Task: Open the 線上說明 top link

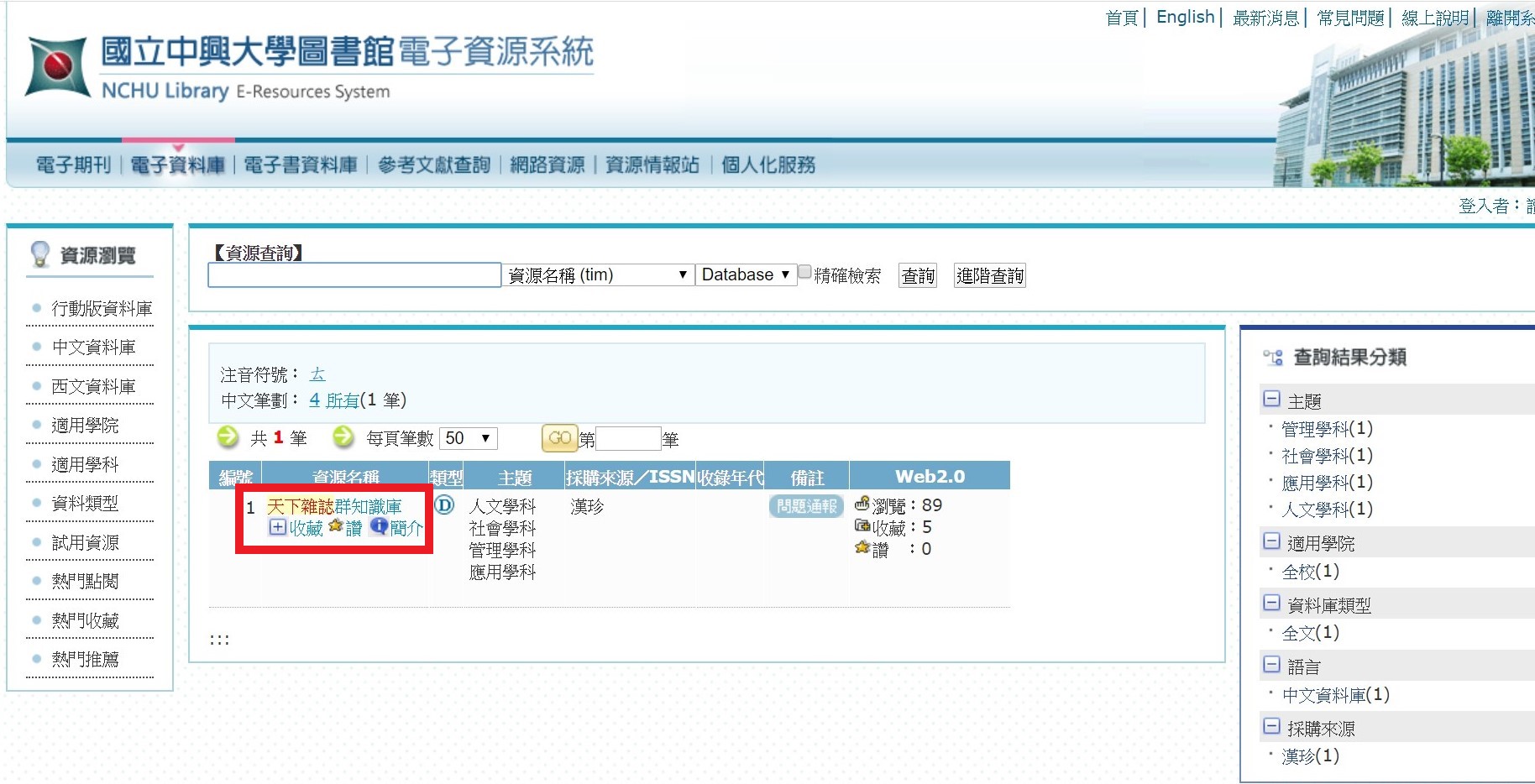Action: click(1435, 18)
